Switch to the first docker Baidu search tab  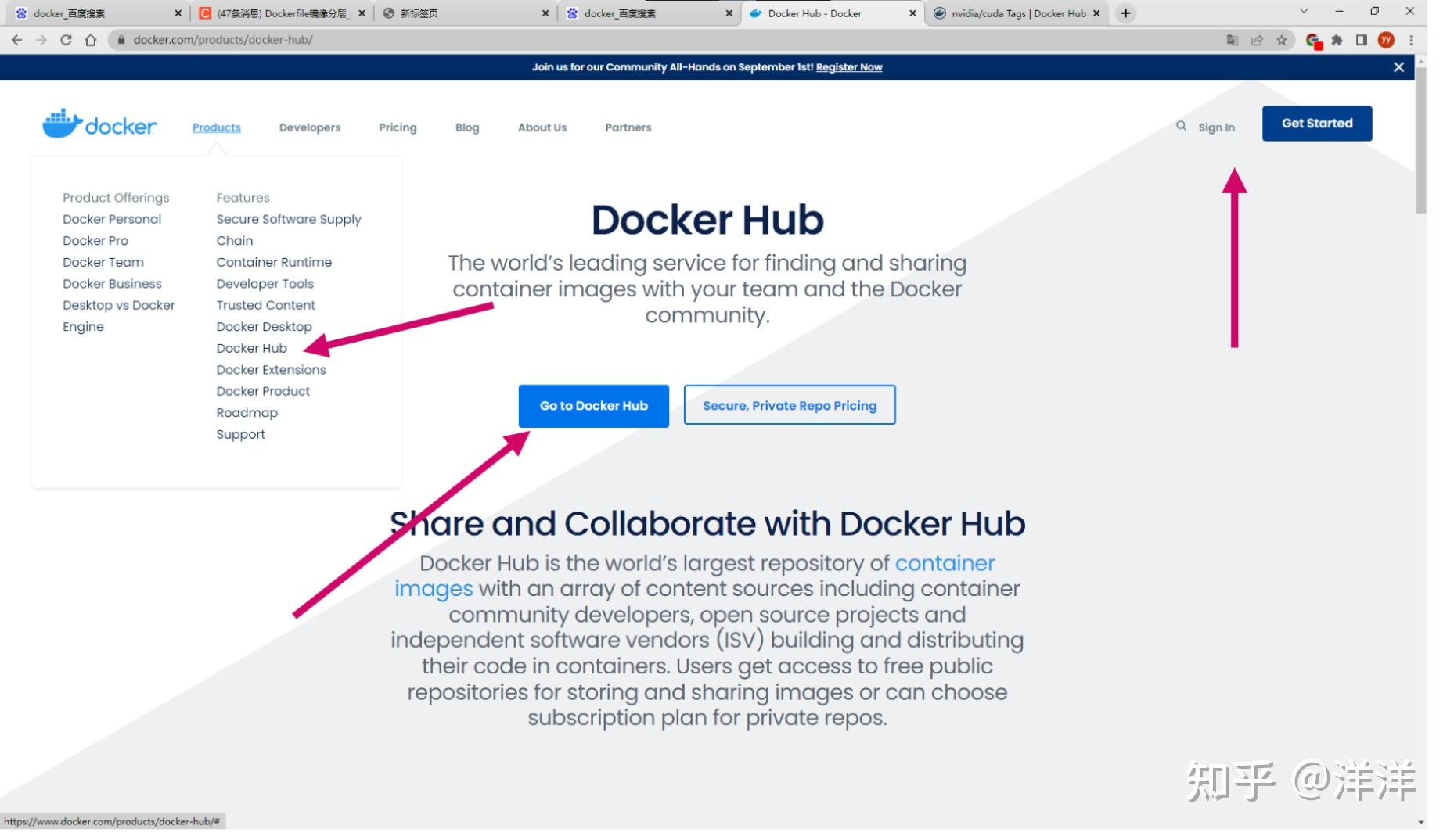click(x=98, y=13)
